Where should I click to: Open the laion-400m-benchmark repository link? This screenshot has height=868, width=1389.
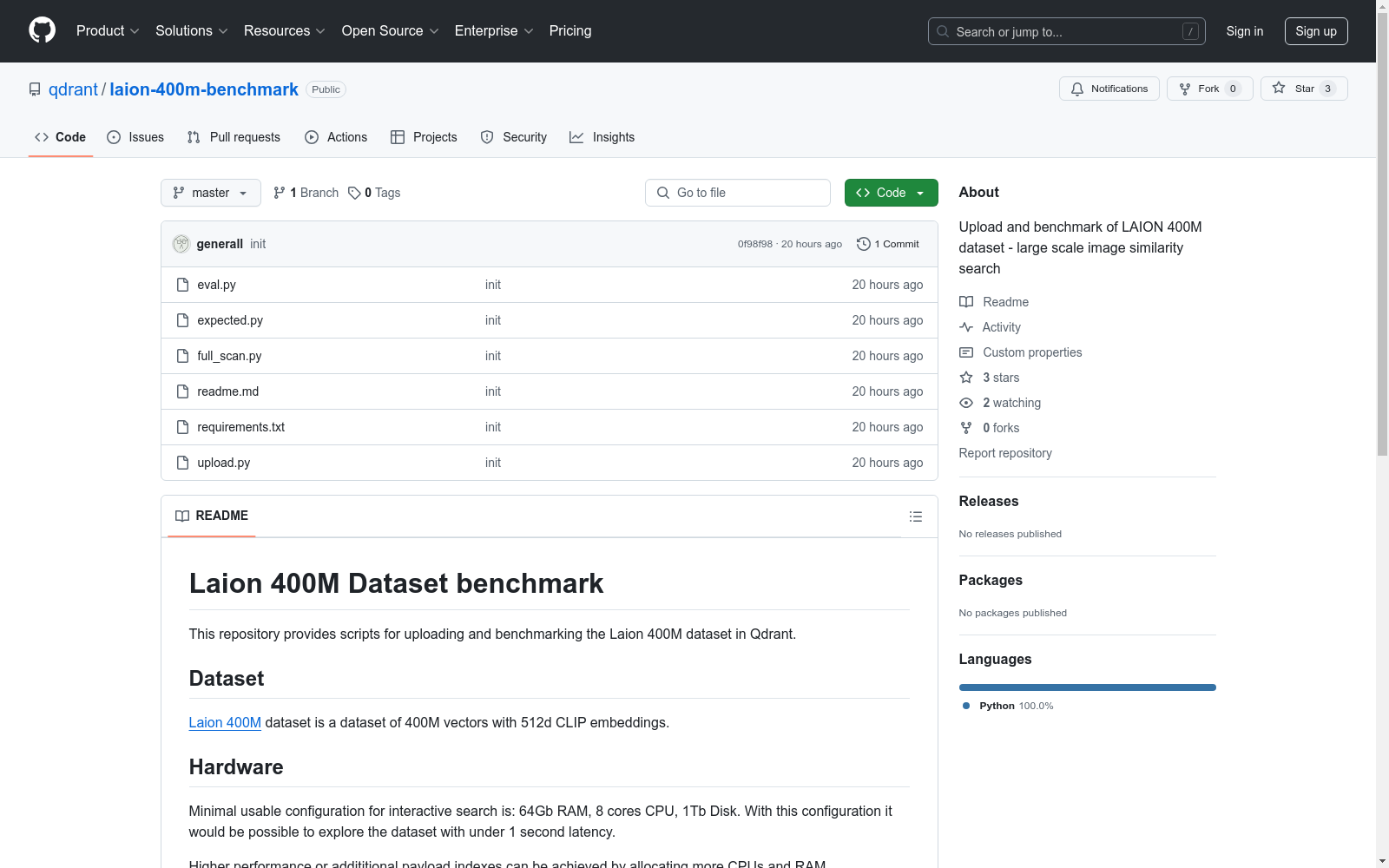(204, 89)
